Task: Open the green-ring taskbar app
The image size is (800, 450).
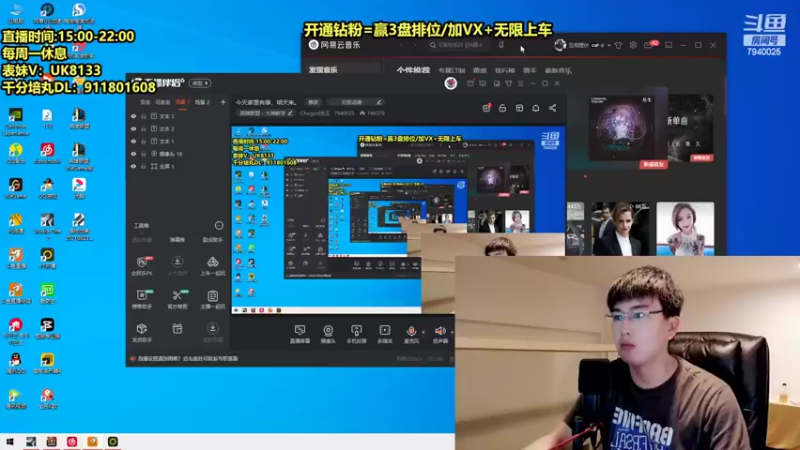Action: click(x=113, y=441)
